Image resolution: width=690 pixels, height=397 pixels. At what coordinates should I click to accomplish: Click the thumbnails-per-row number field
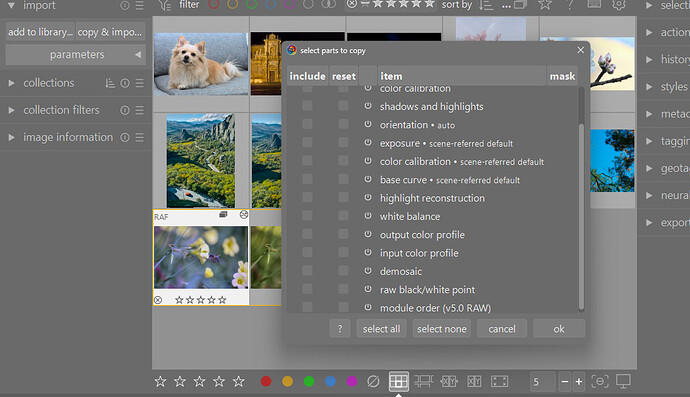tap(542, 382)
